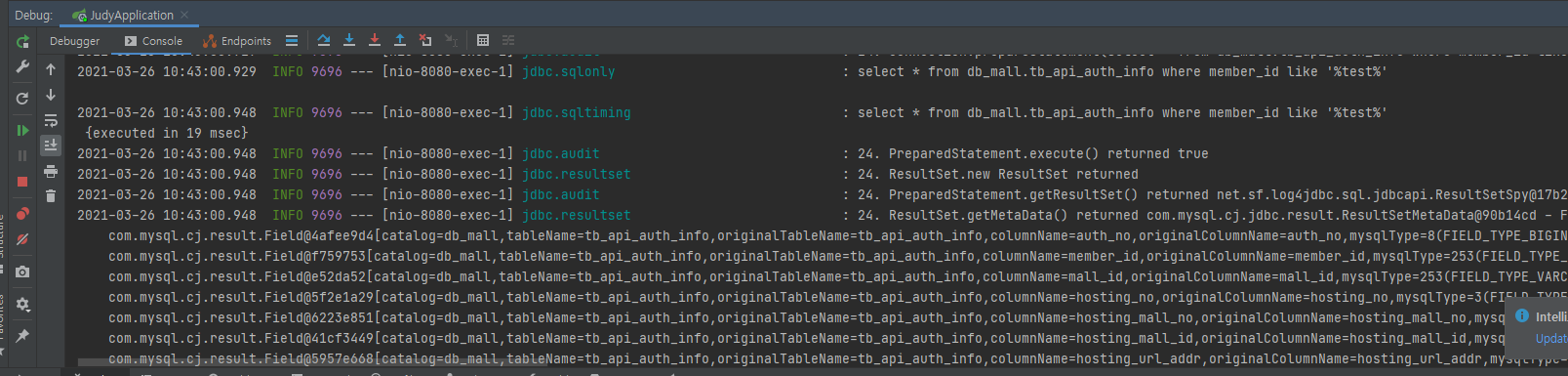Jump up the stack trace arrow

51,69
